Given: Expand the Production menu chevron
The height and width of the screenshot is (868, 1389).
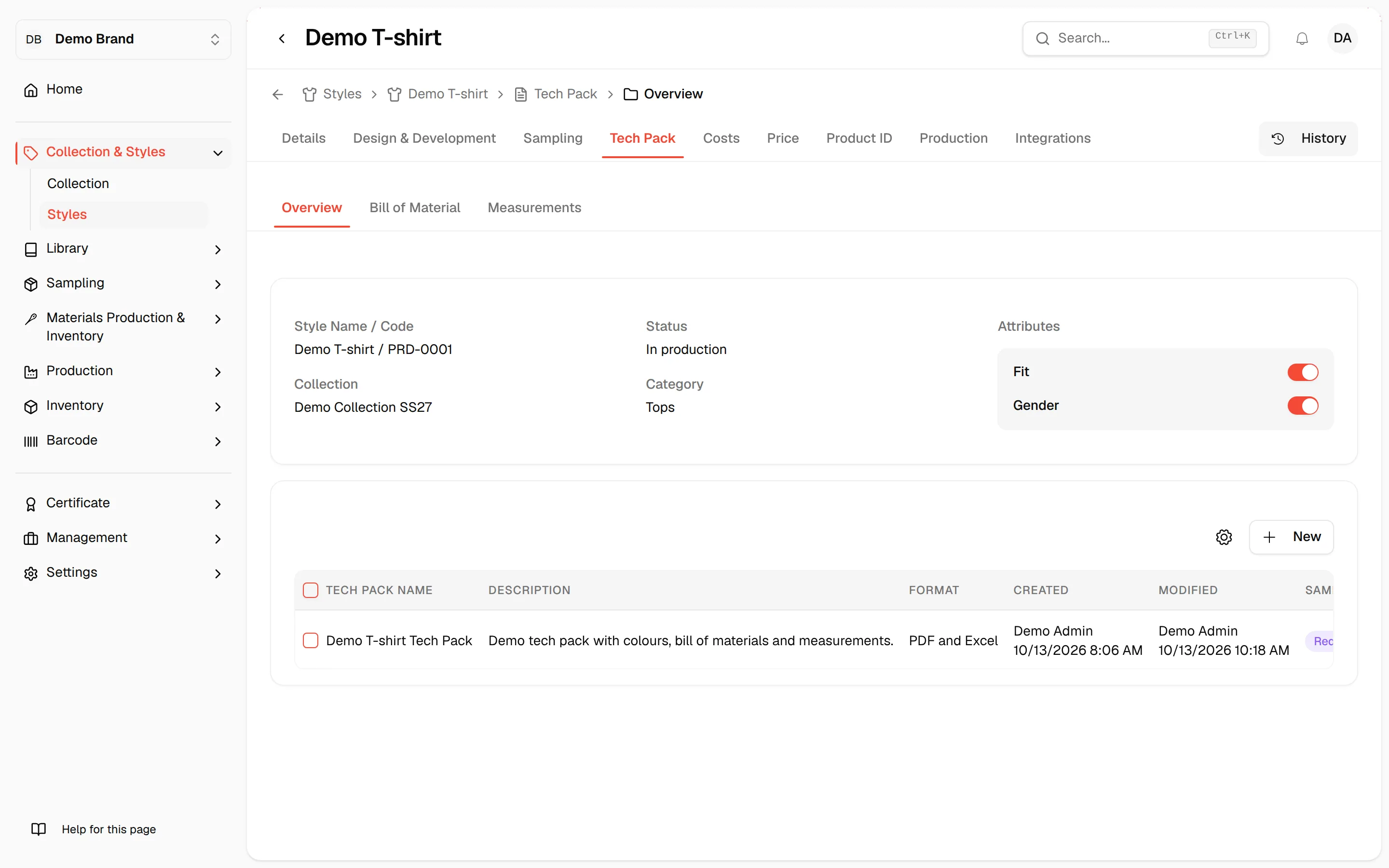Looking at the screenshot, I should click(218, 372).
